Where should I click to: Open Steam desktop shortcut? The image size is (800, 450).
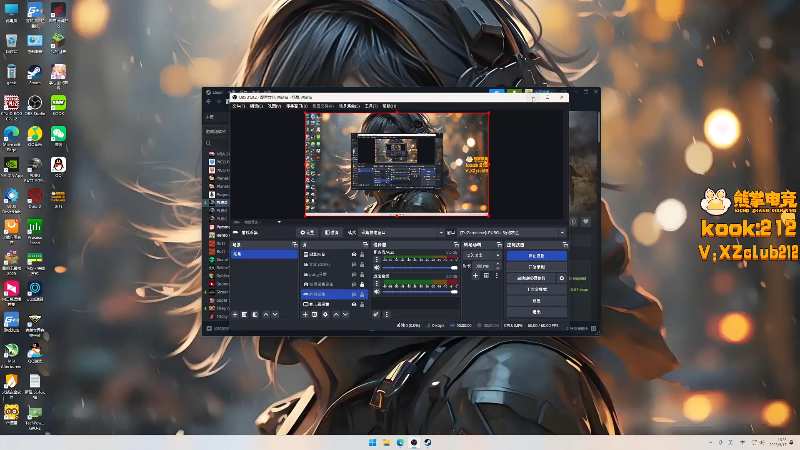[35, 74]
